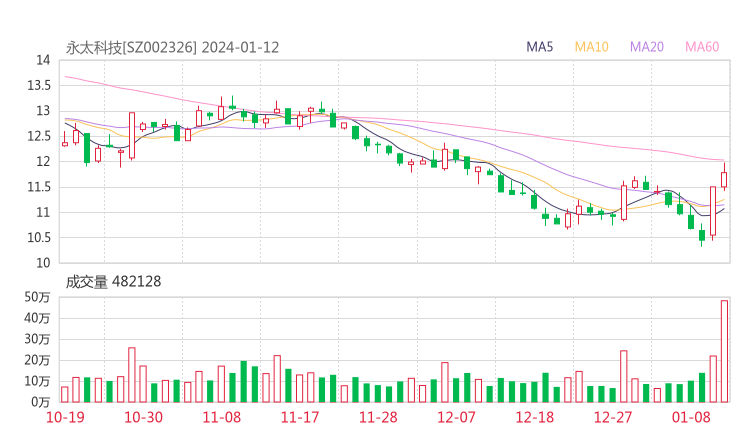Click the 12-07 date label
The height and width of the screenshot is (440, 740).
(x=456, y=417)
